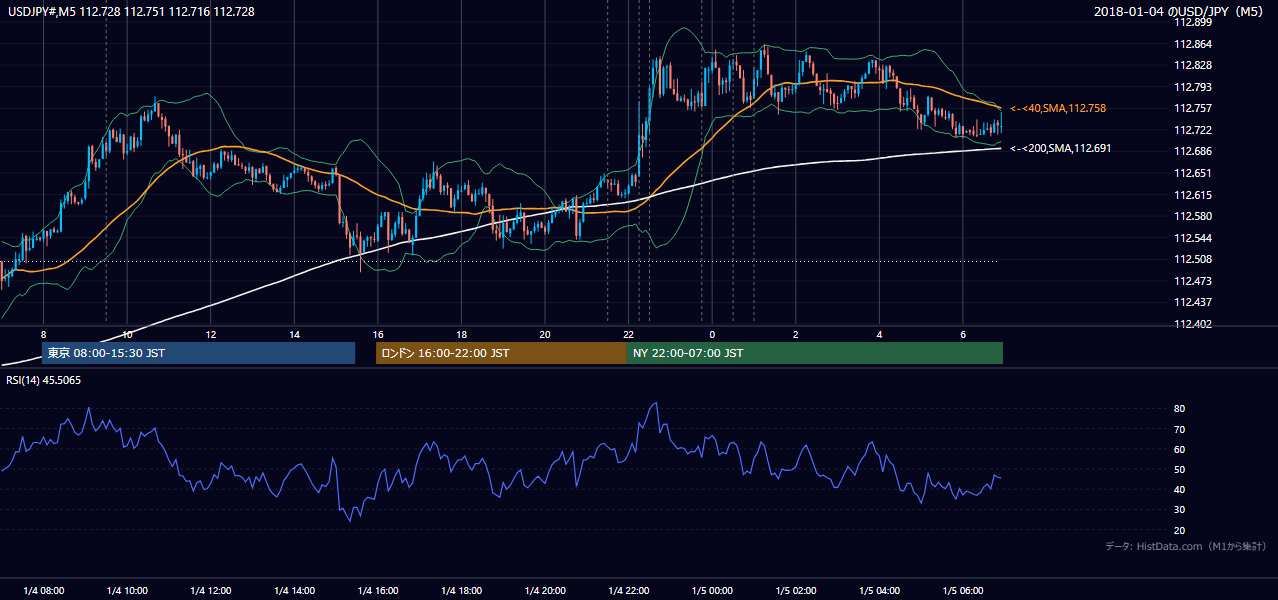
Task: Click the RSI(14) 45.5065 indicator label
Action: coord(44,381)
